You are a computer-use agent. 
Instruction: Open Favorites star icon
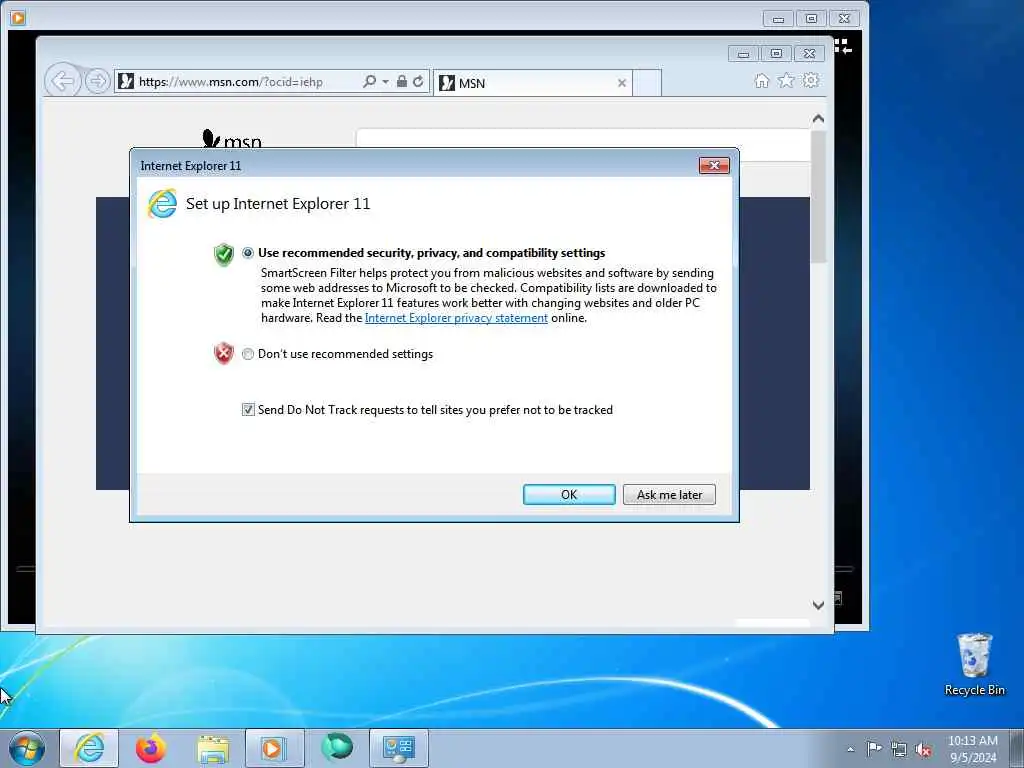pyautogui.click(x=786, y=80)
